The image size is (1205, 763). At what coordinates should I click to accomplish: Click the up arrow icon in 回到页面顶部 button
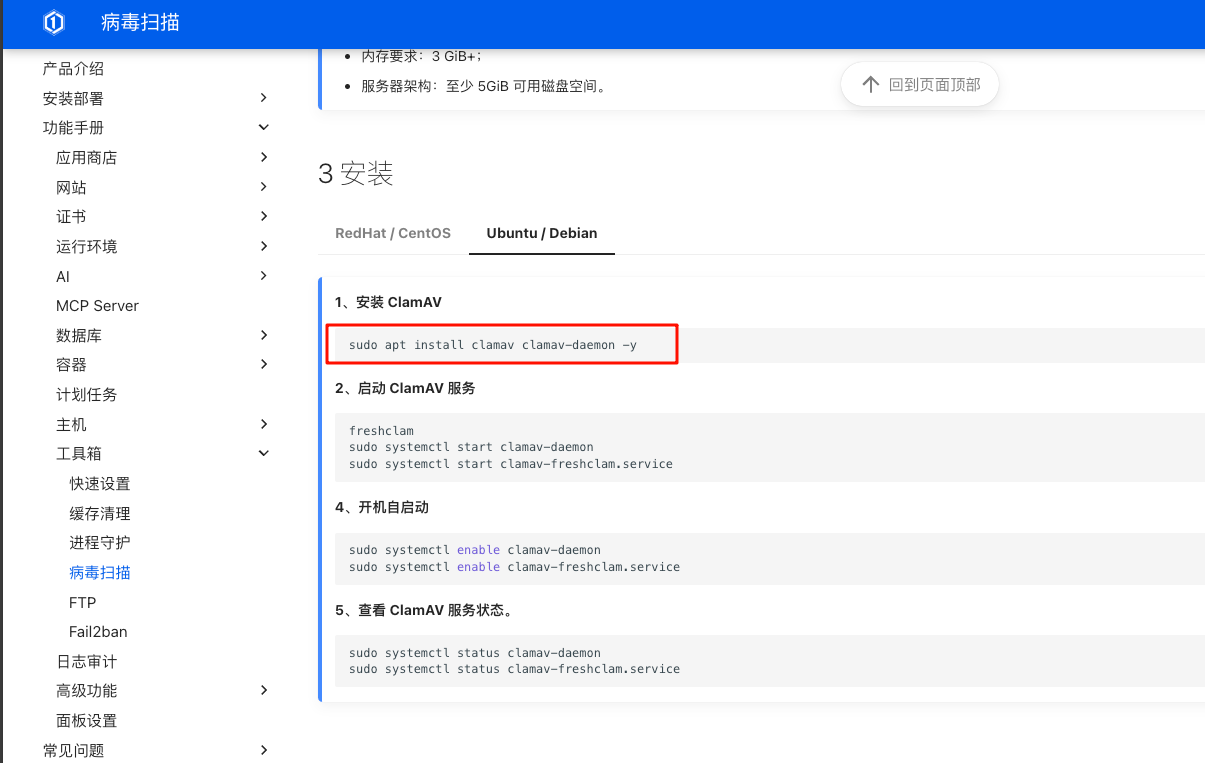coord(870,85)
